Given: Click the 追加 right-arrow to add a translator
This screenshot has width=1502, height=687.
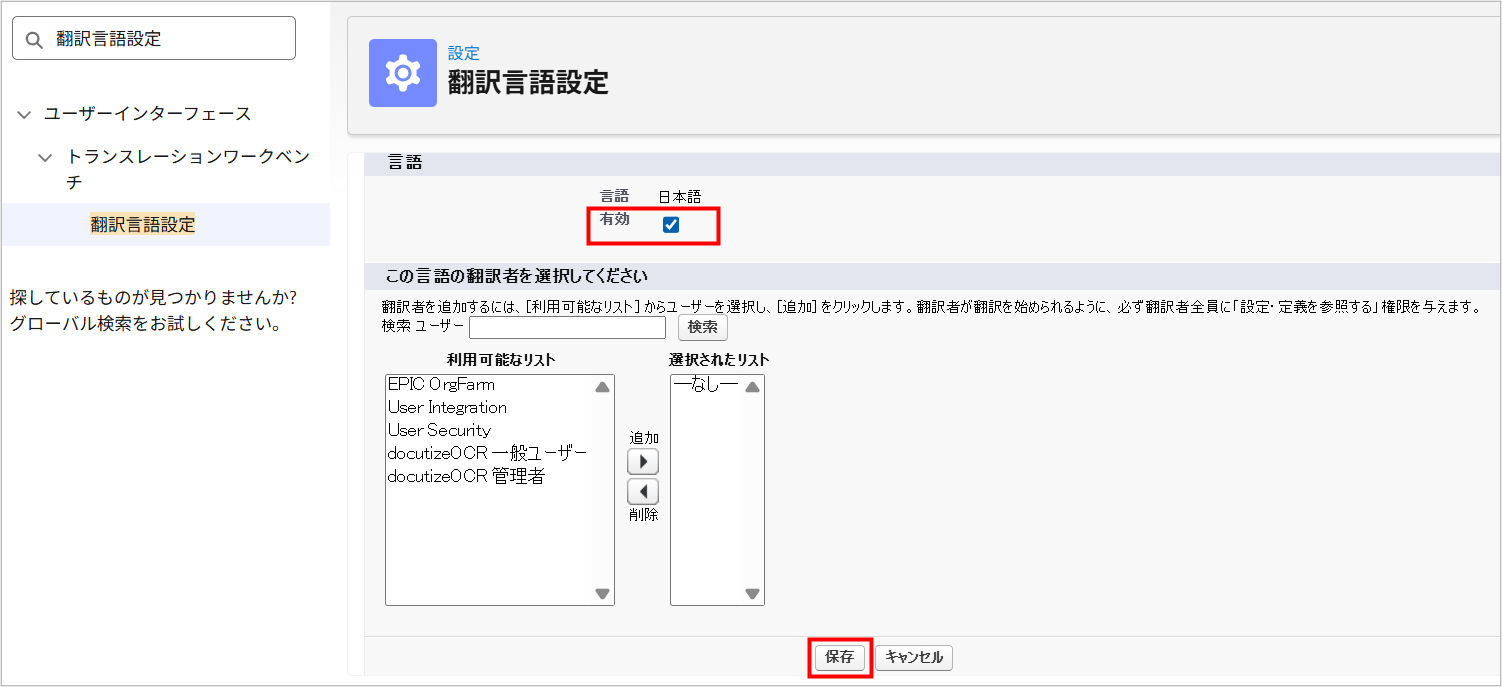Looking at the screenshot, I should point(643,461).
